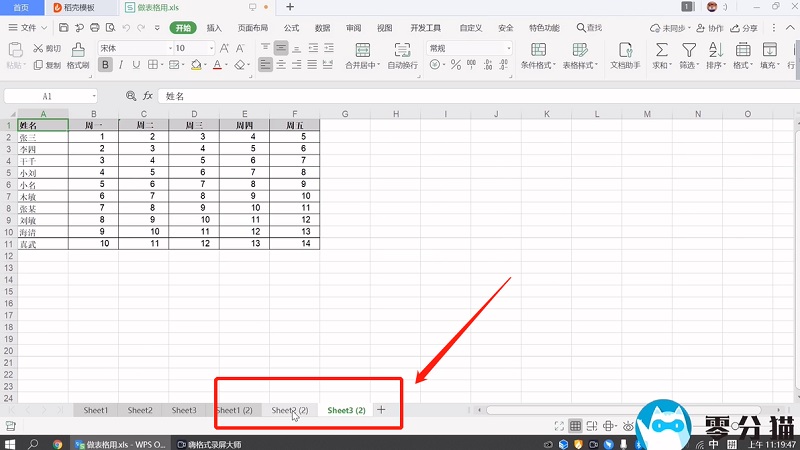This screenshot has height=450, width=800.
Task: Open the Insert (插入) ribbon tab
Action: point(214,28)
